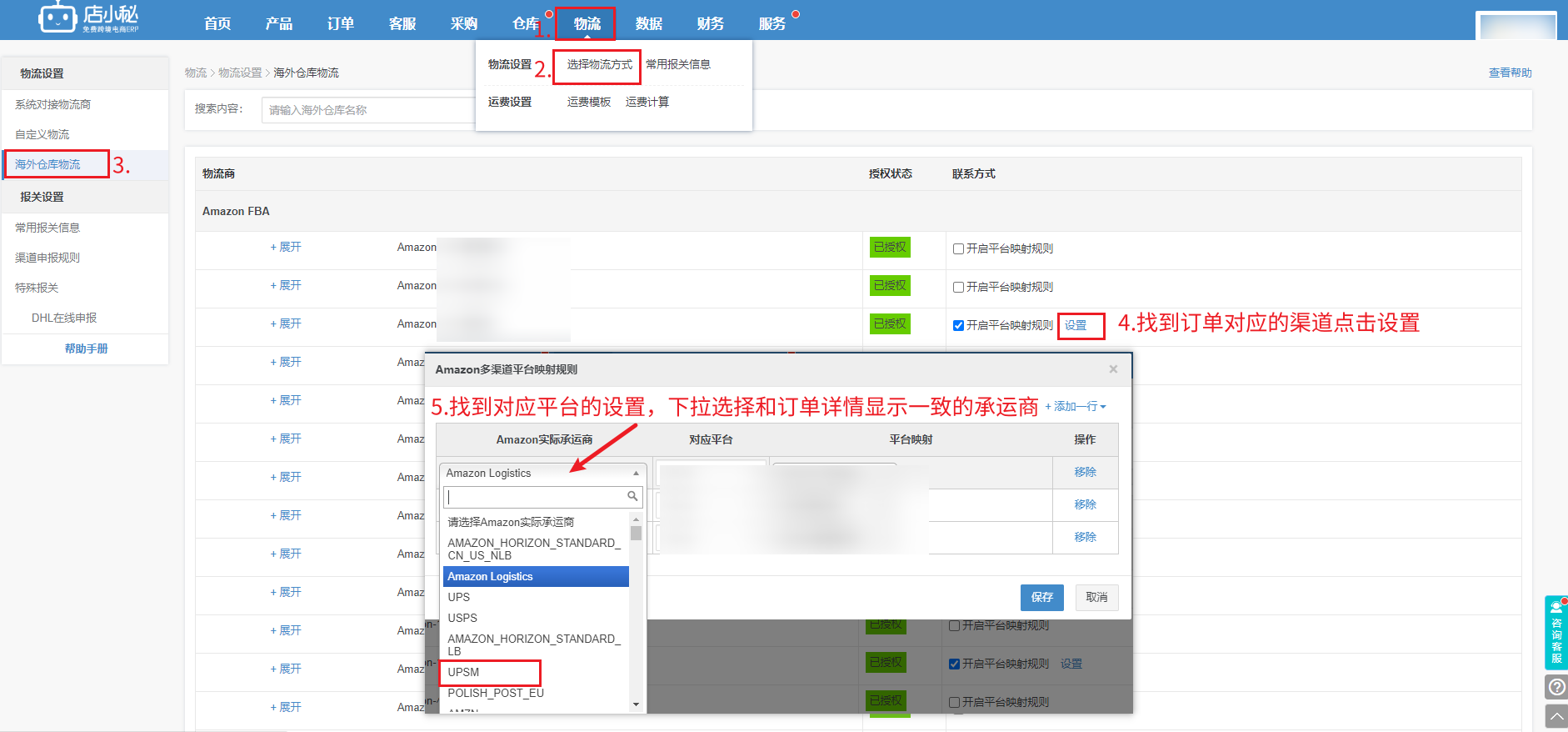
Task: Select highlighted Amazon Logistics option
Action: pos(536,576)
